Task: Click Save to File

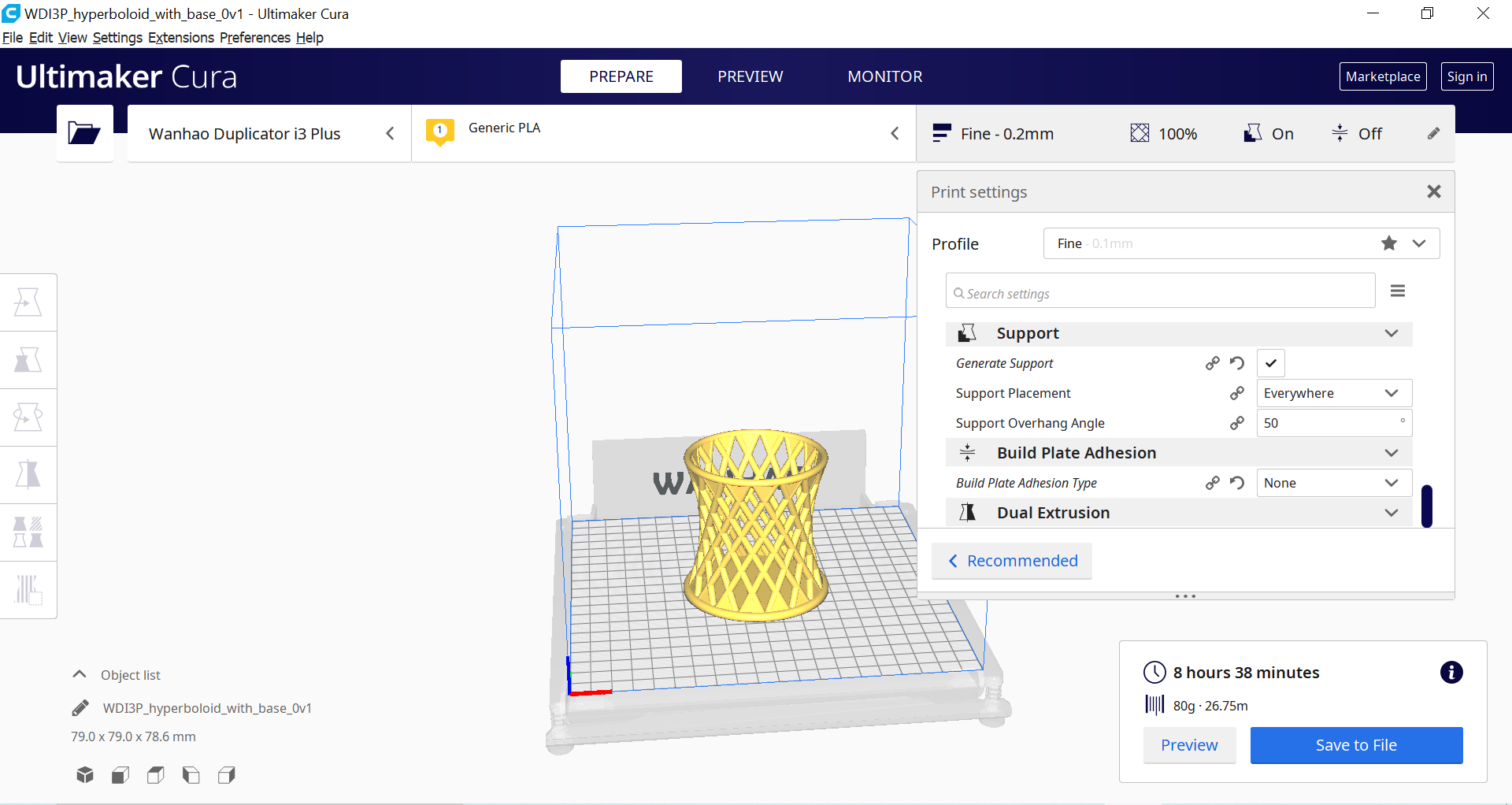Action: pos(1356,745)
